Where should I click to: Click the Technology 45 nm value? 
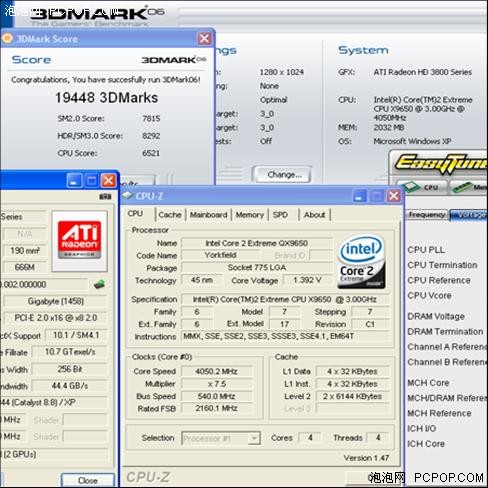pyautogui.click(x=202, y=280)
